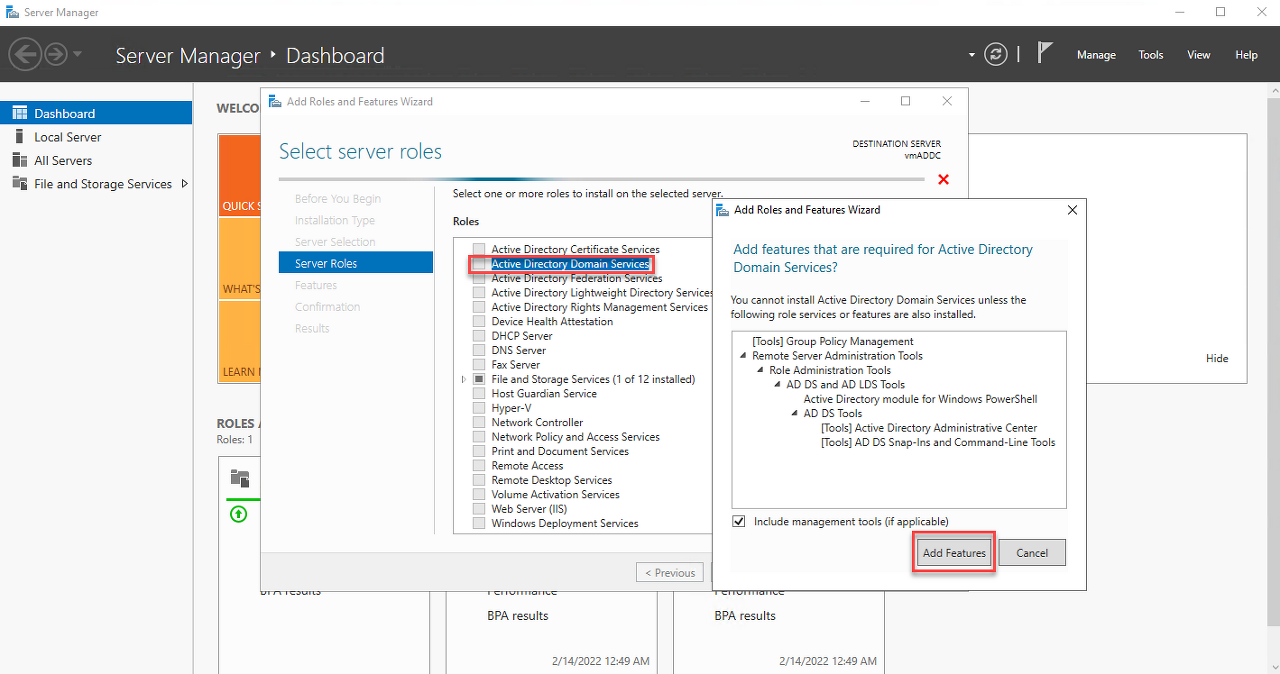This screenshot has height=674, width=1280.
Task: Open the navigation history dropdown arrow
Action: [x=78, y=55]
